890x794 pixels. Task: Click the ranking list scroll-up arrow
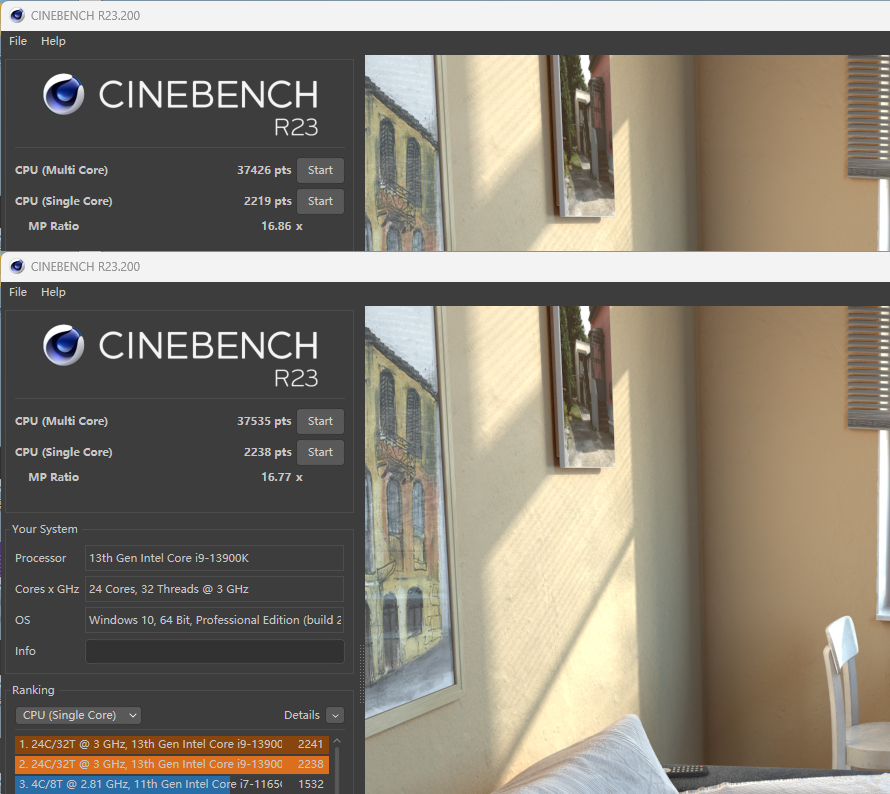[337, 742]
